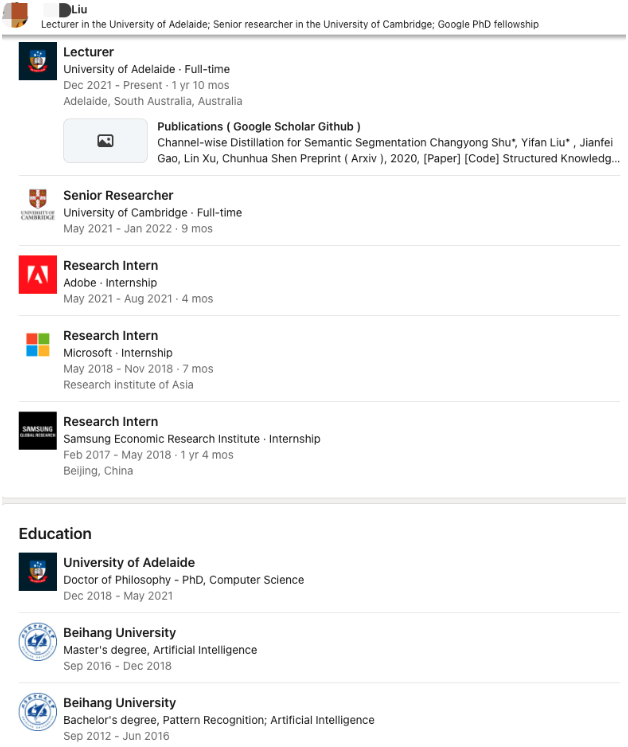
Task: Open Samsung Economic Research Institute company text
Action: 162,439
